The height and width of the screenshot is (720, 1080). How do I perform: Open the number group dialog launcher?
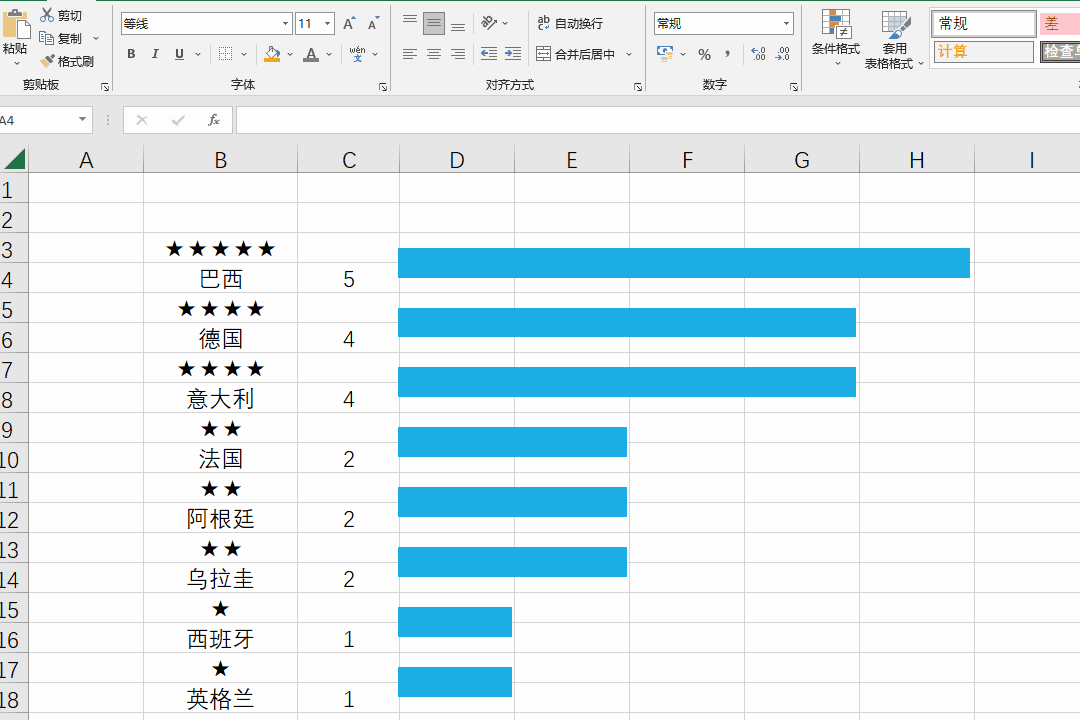[x=794, y=87]
